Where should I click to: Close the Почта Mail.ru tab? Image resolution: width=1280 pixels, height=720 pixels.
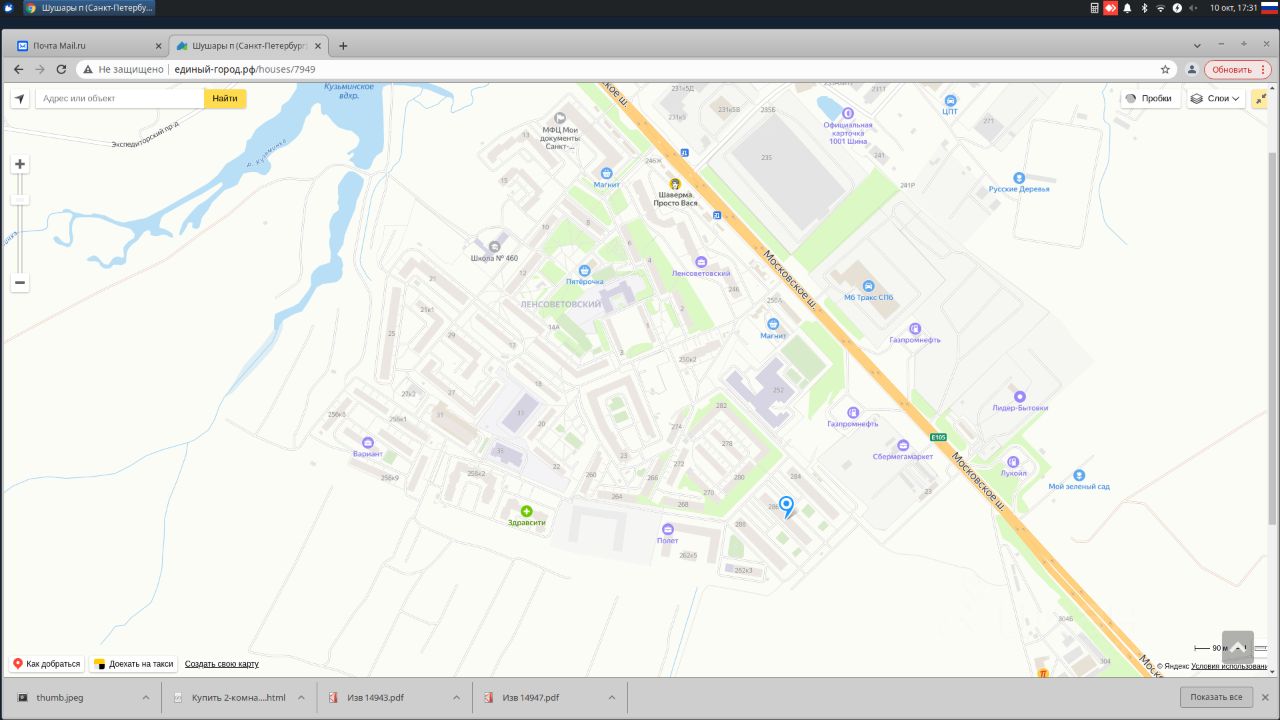(157, 45)
